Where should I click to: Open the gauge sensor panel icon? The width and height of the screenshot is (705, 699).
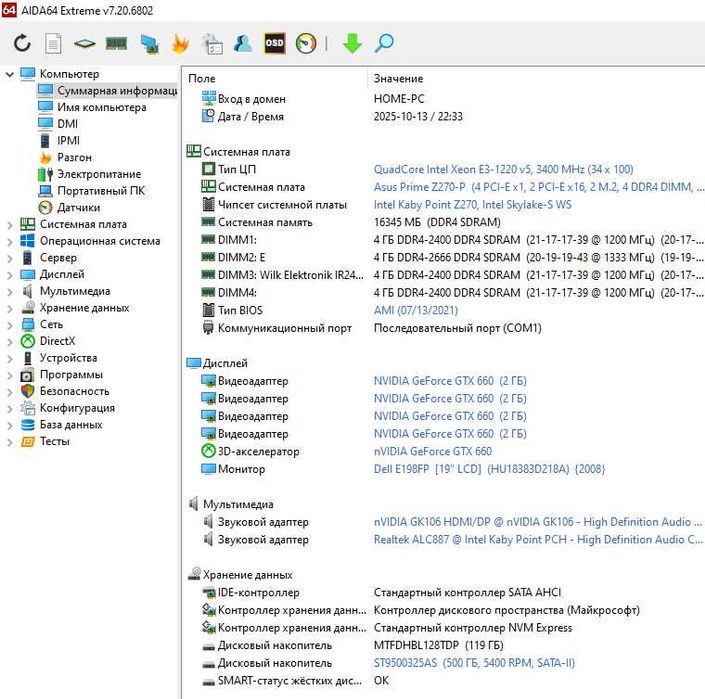(306, 44)
